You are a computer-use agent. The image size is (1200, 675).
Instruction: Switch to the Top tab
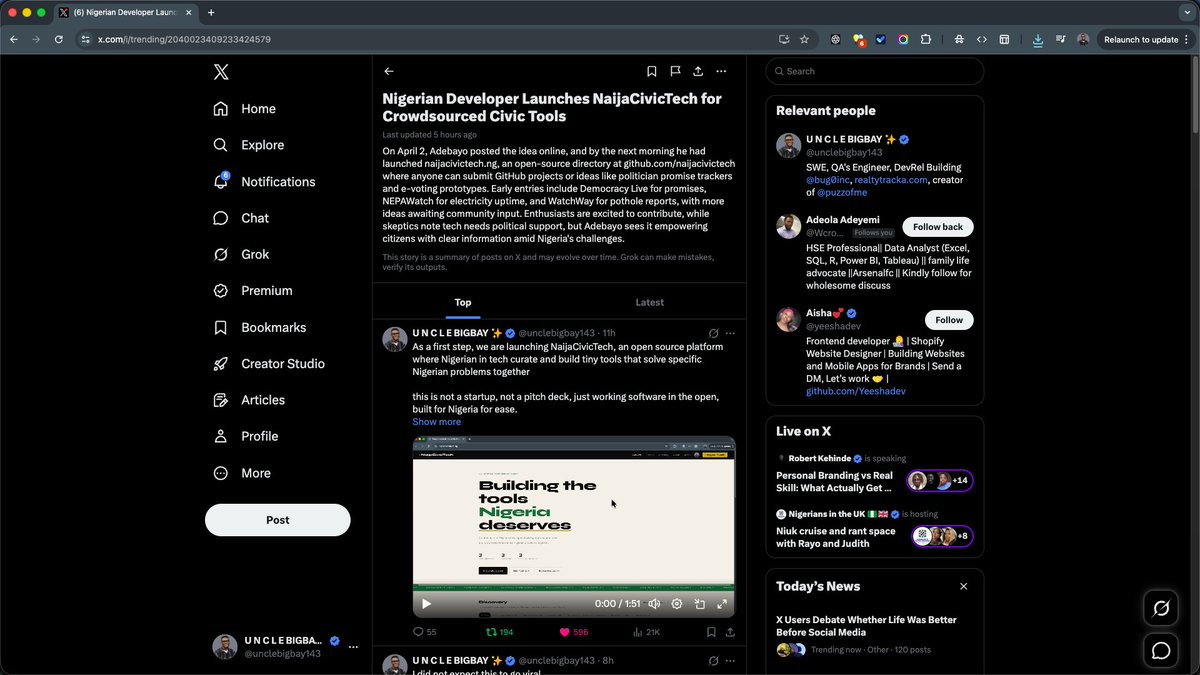tap(463, 302)
